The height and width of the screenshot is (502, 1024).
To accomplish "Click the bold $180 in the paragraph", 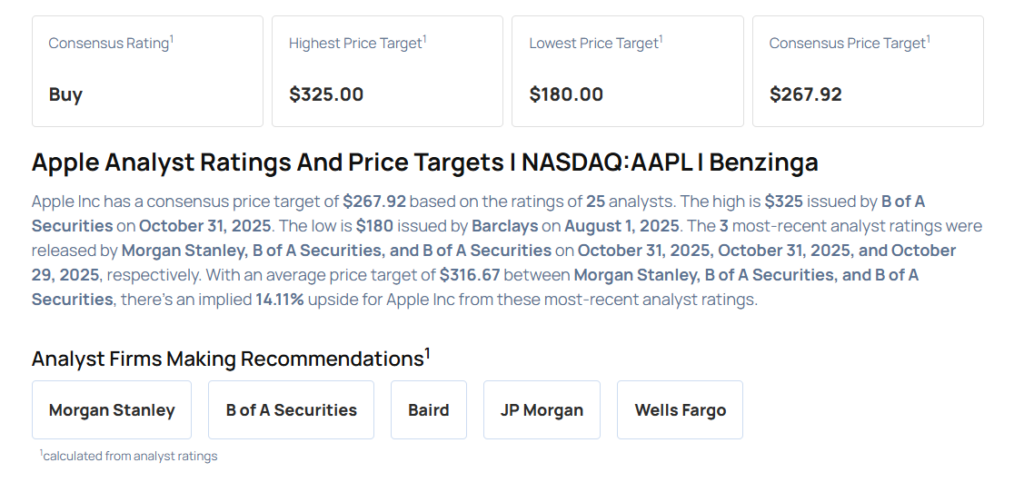I will click(375, 226).
